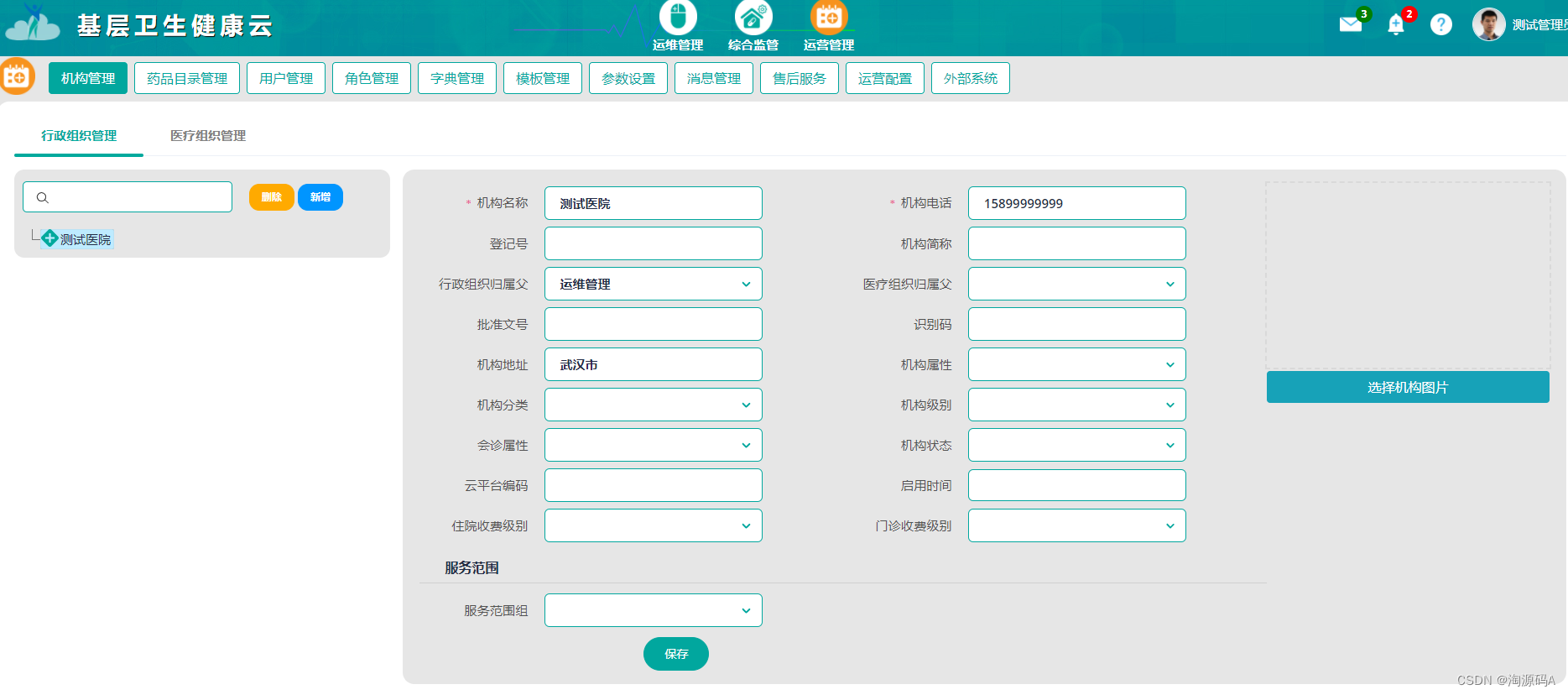Expand the 服务范围组 dropdown
Viewport: 1568px width, 695px height.
click(x=654, y=610)
